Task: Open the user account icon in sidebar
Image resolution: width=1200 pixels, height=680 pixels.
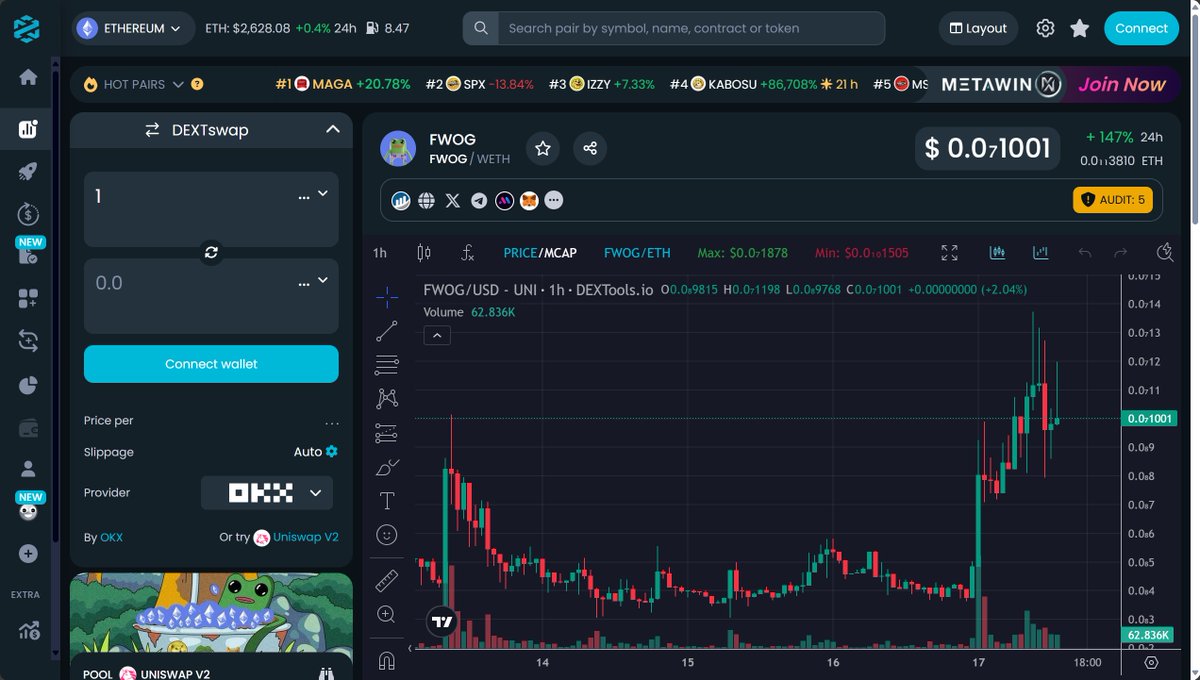Action: pos(28,468)
